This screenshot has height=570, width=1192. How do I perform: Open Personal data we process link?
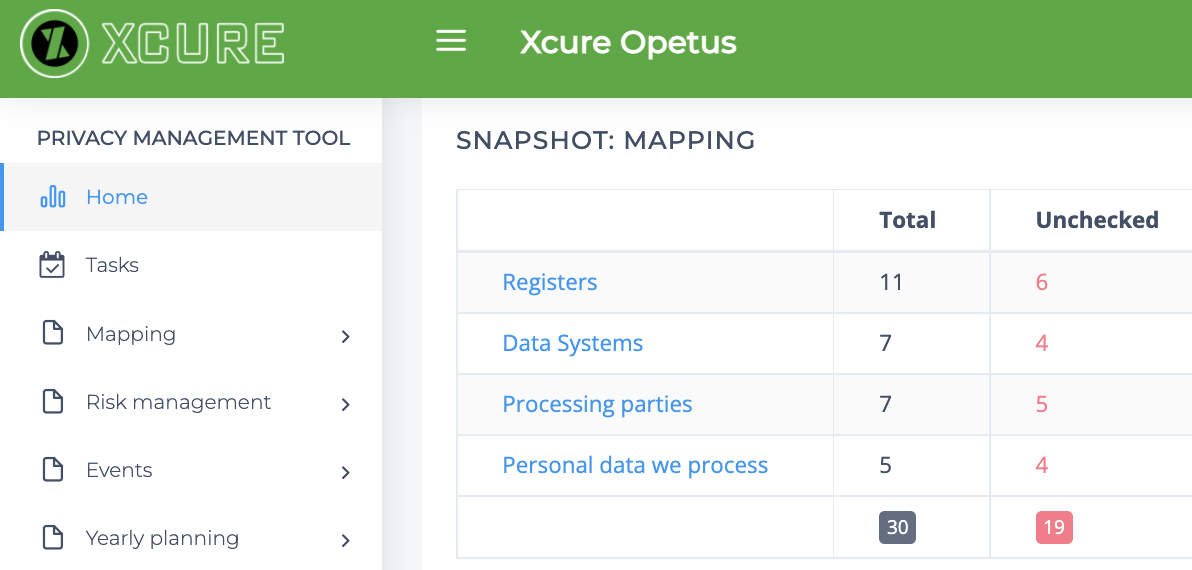[635, 465]
